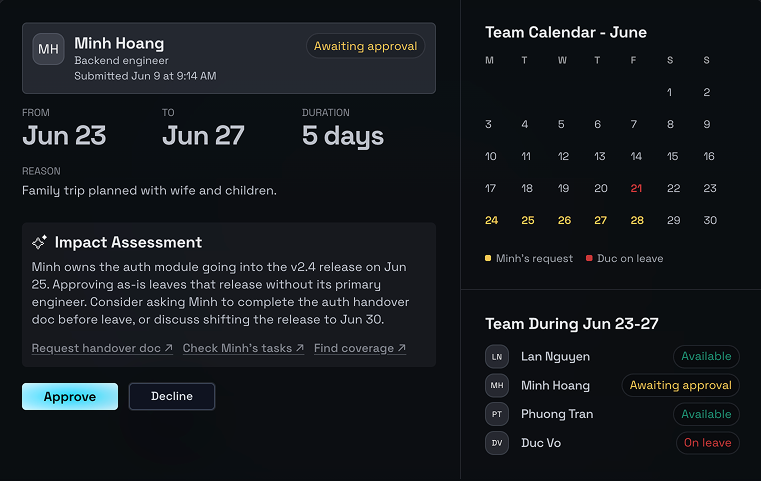Click Duc Vo's On leave badge

(x=708, y=443)
